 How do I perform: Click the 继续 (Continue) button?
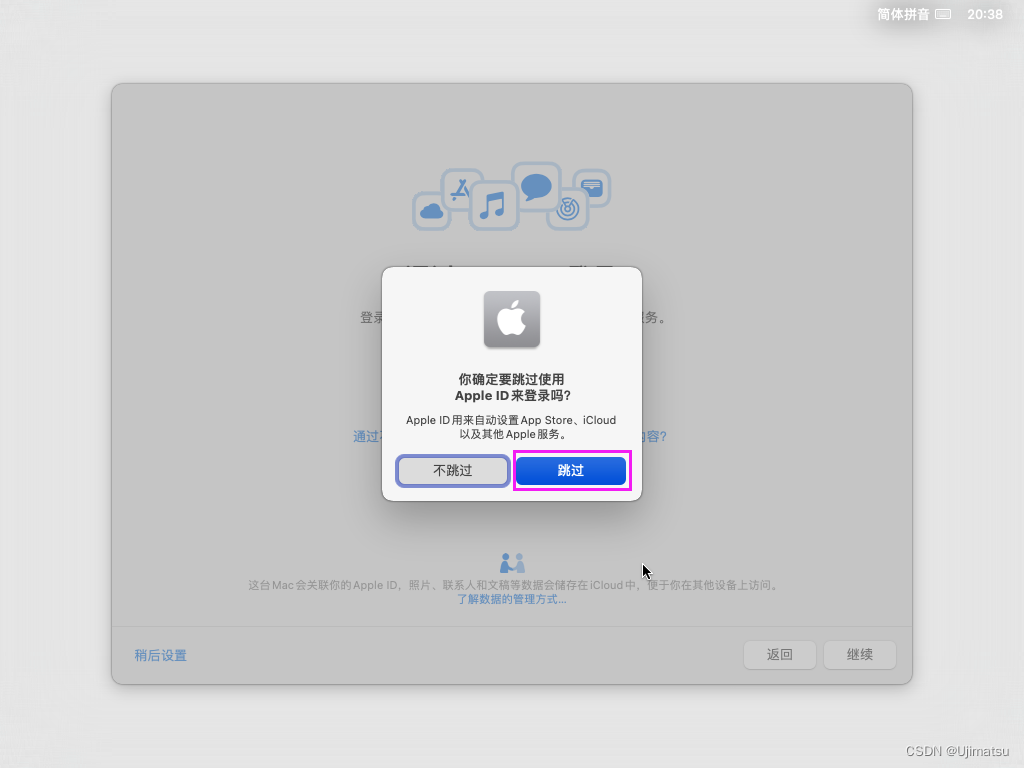point(859,654)
